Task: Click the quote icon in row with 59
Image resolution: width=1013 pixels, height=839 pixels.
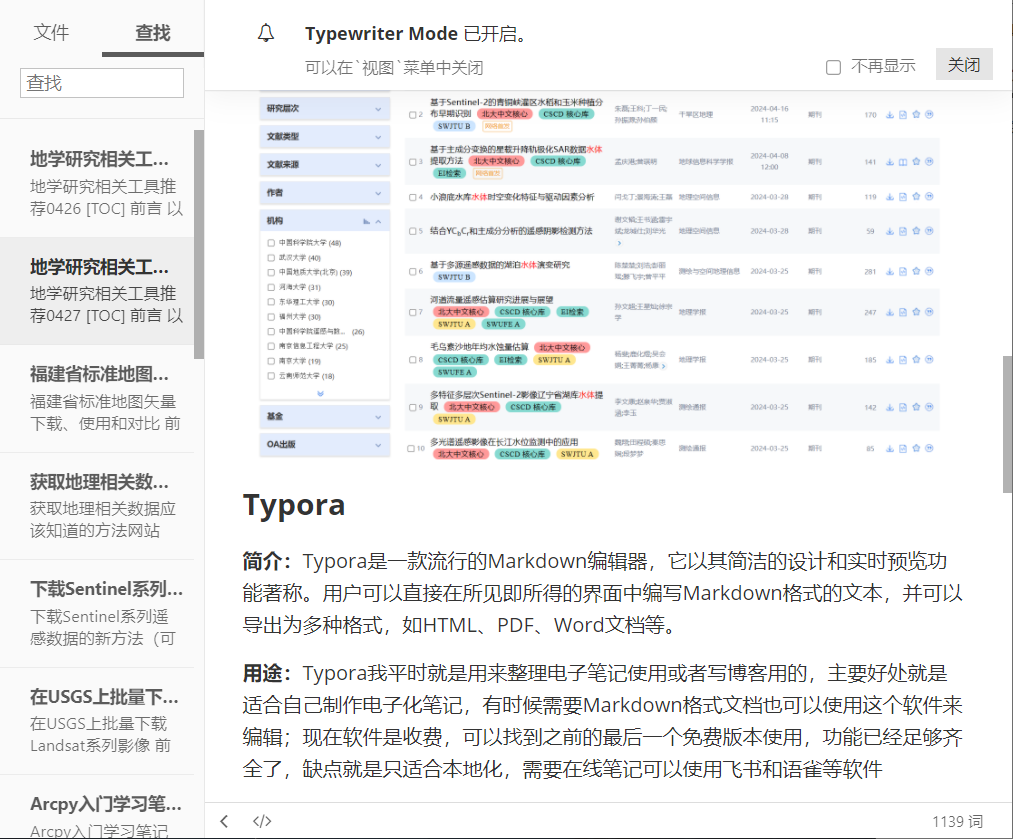Action: 929,231
